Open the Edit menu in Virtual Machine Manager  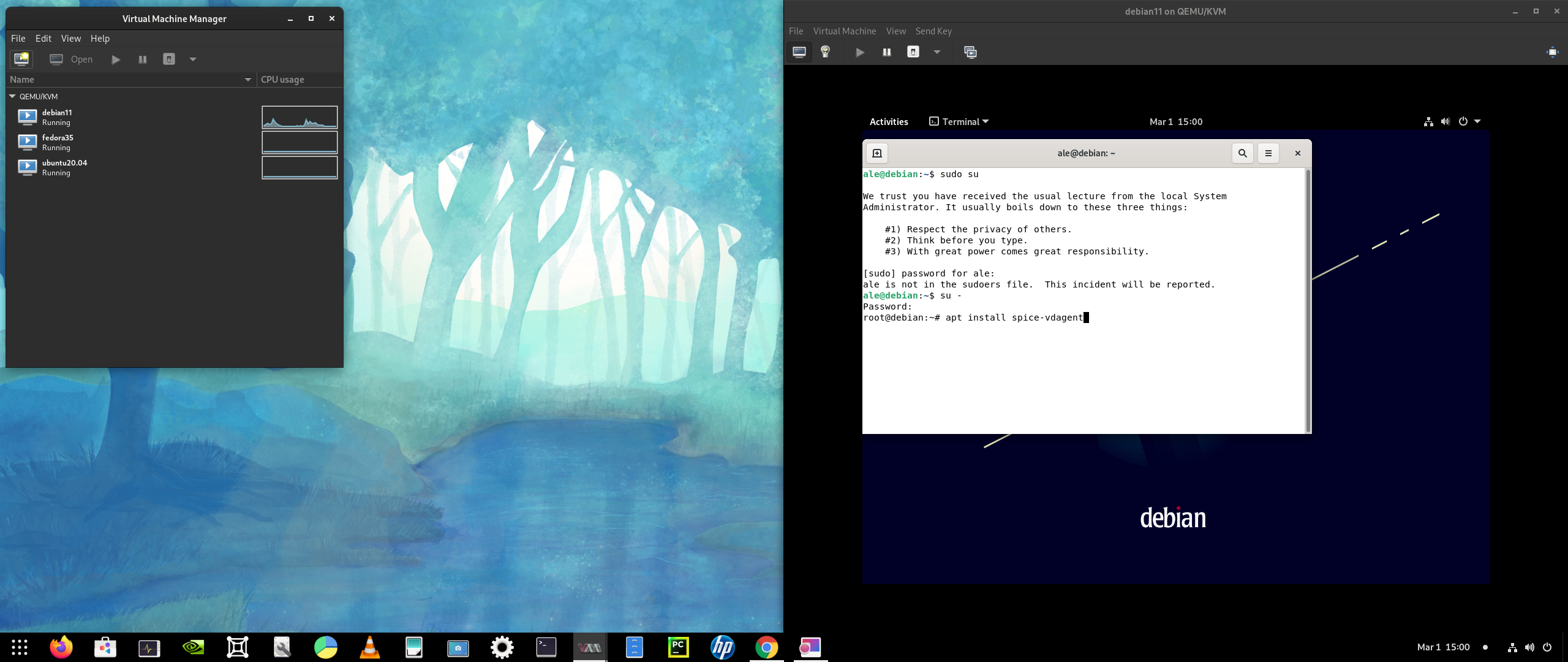pyautogui.click(x=43, y=38)
